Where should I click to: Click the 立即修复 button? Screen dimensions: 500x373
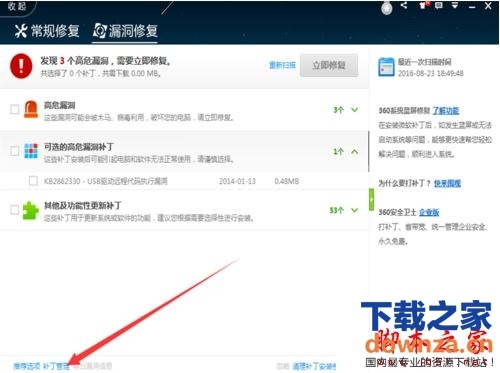coord(329,65)
